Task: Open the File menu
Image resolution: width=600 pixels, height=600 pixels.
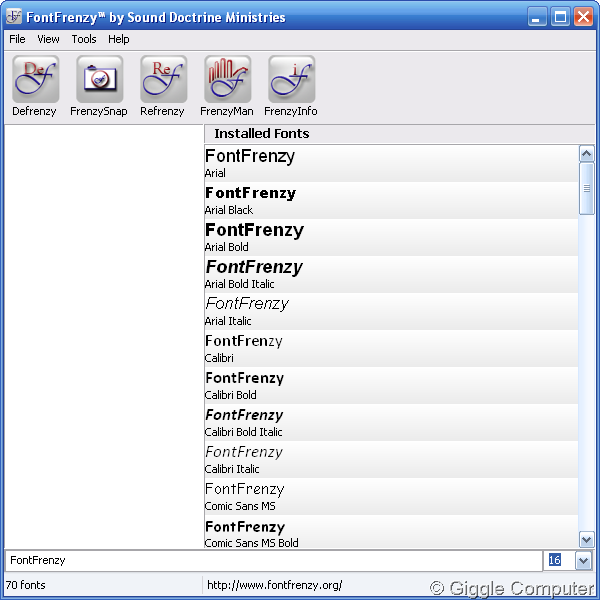Action: point(17,39)
